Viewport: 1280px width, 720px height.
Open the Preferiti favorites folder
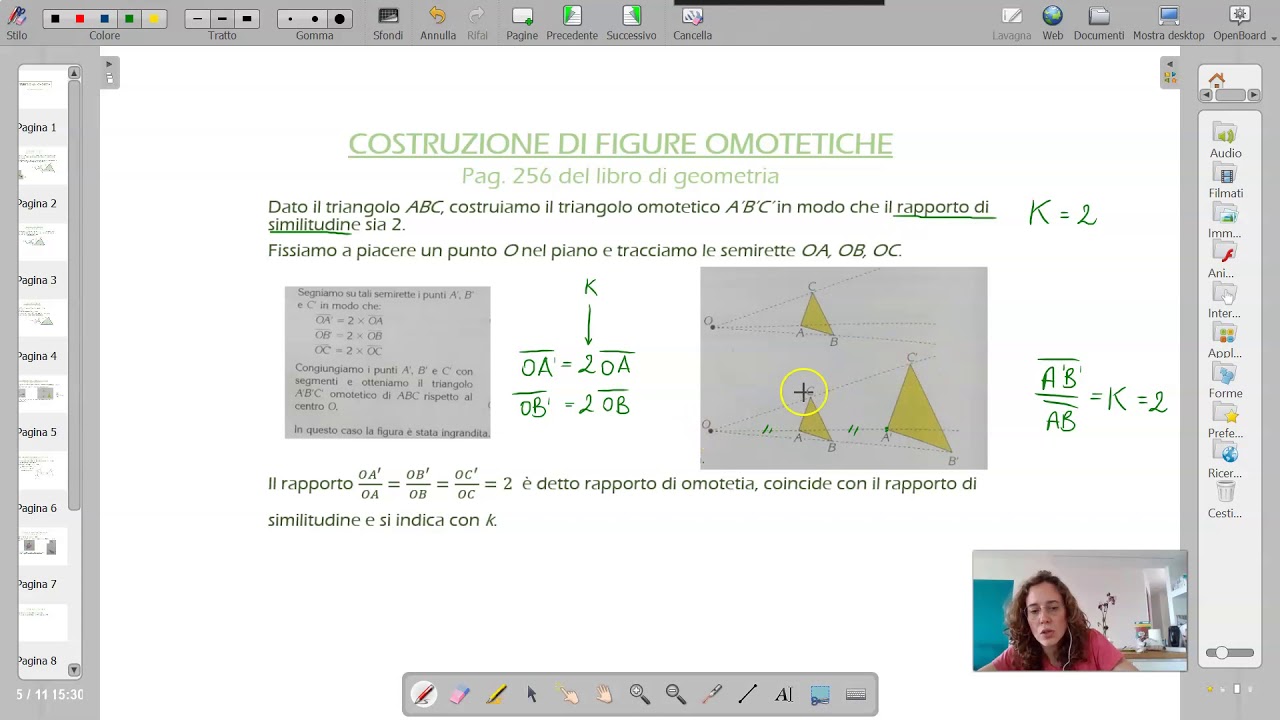coord(1225,422)
